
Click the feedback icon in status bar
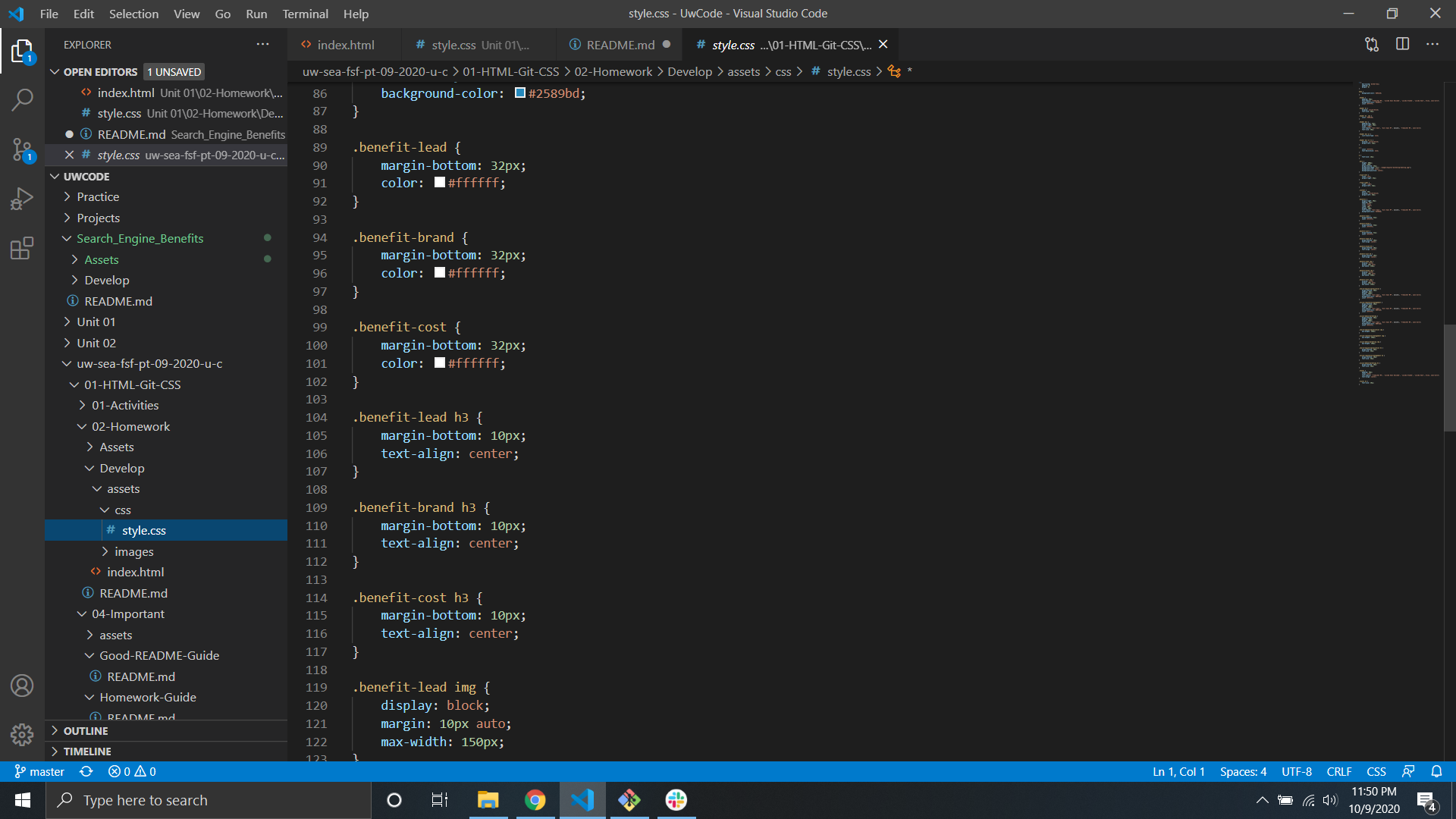(1408, 771)
